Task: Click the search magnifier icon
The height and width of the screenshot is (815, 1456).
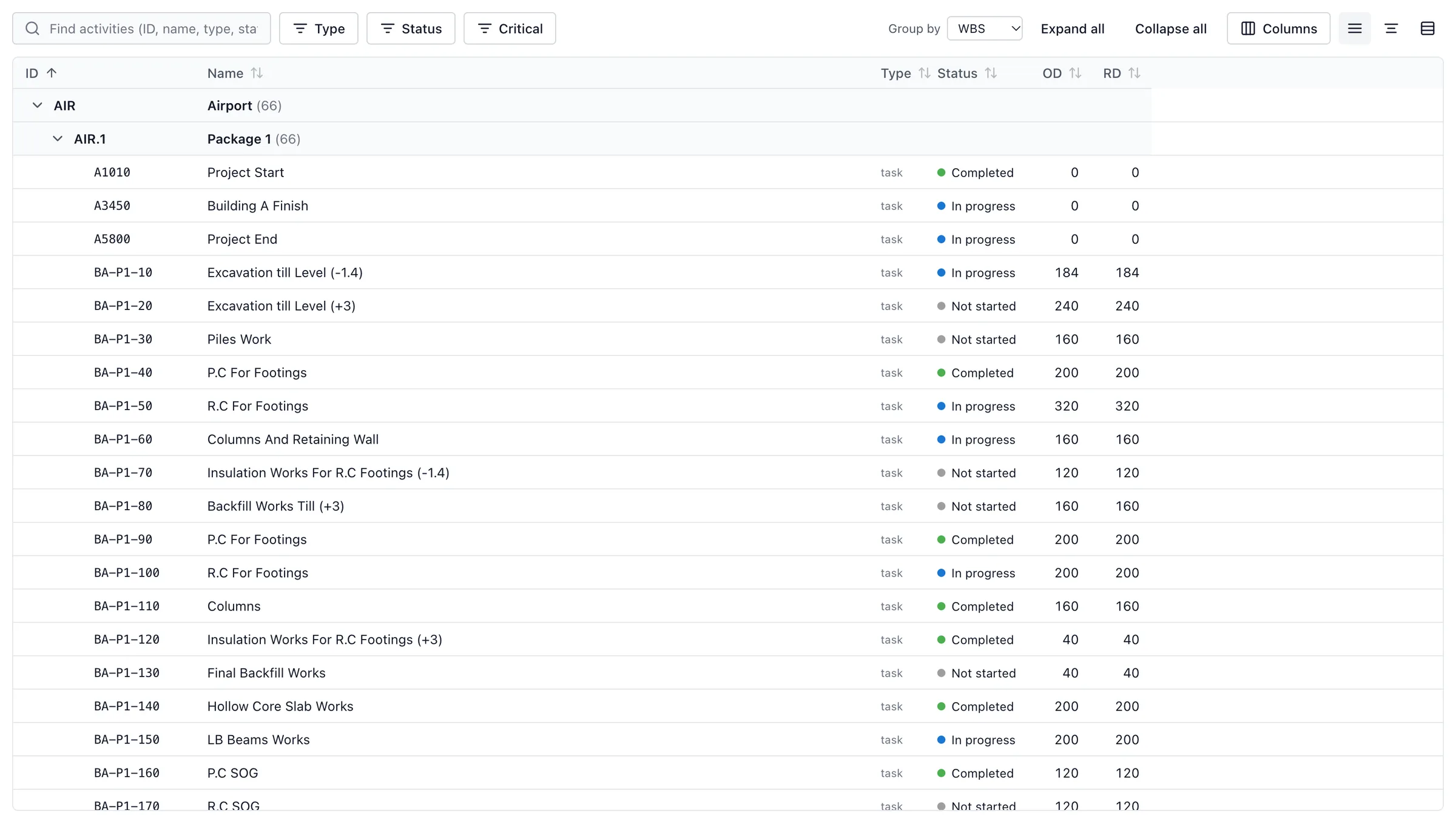Action: coord(33,29)
